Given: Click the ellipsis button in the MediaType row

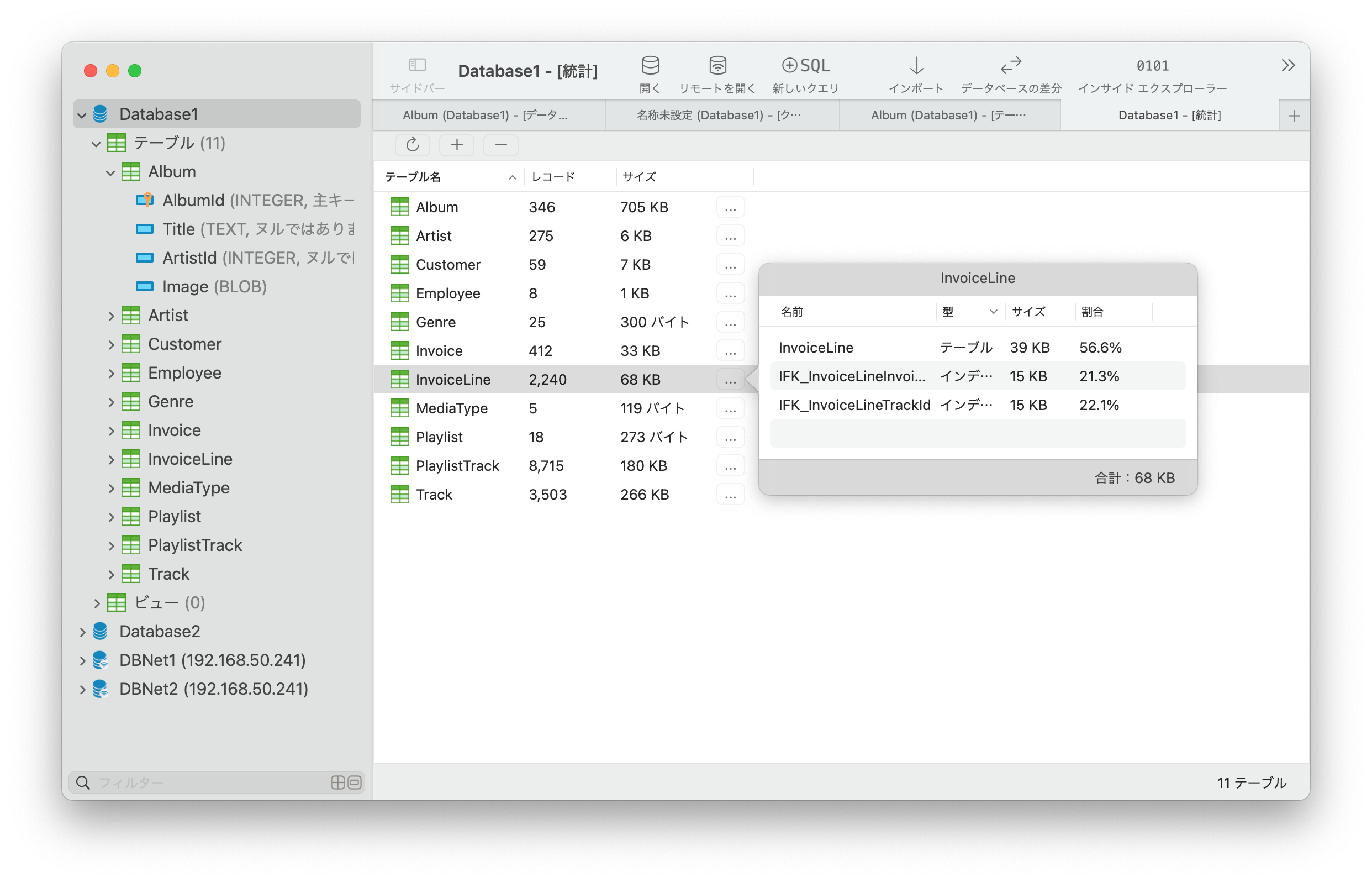Looking at the screenshot, I should pos(730,408).
